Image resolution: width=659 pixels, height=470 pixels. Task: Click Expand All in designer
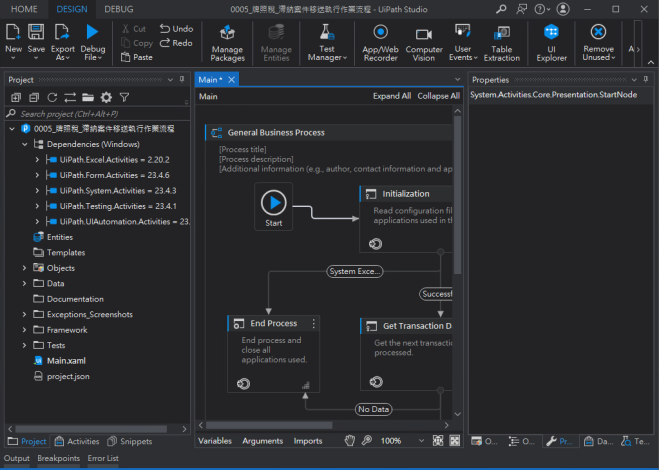pos(392,96)
